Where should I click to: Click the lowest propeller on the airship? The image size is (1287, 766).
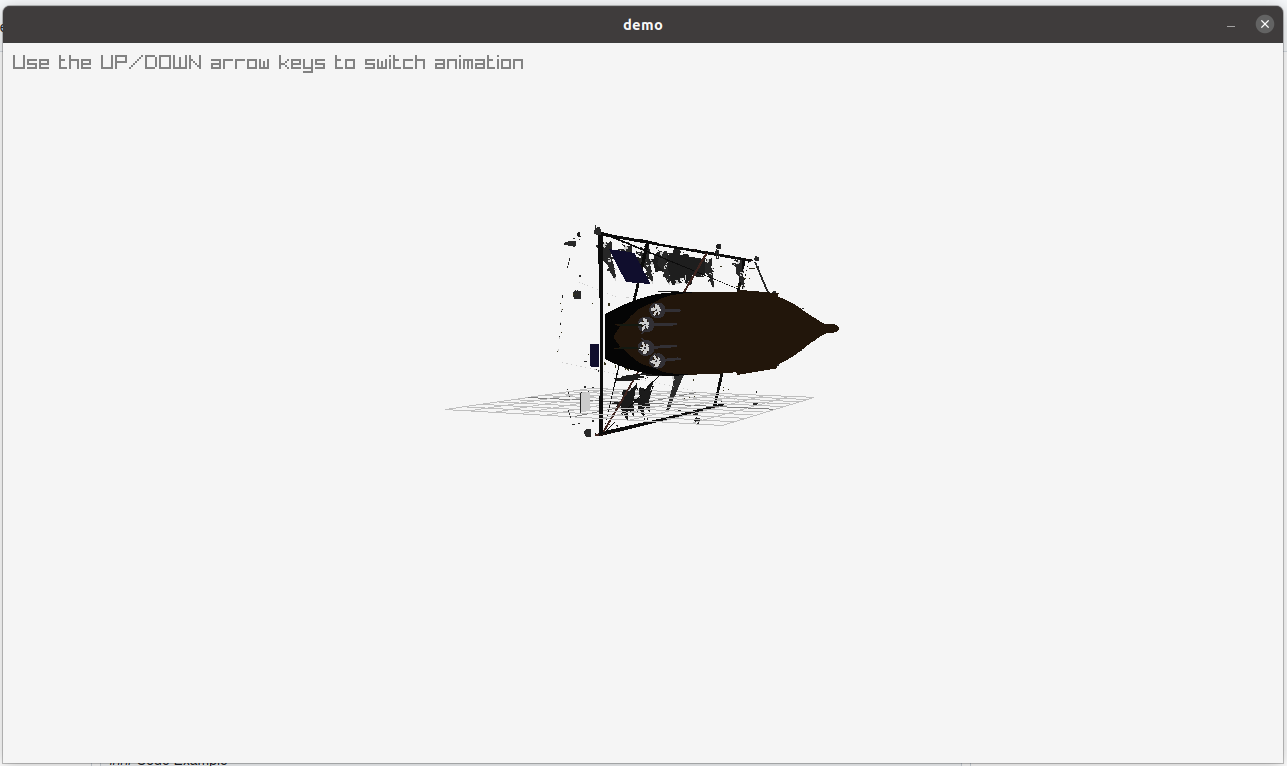656,360
